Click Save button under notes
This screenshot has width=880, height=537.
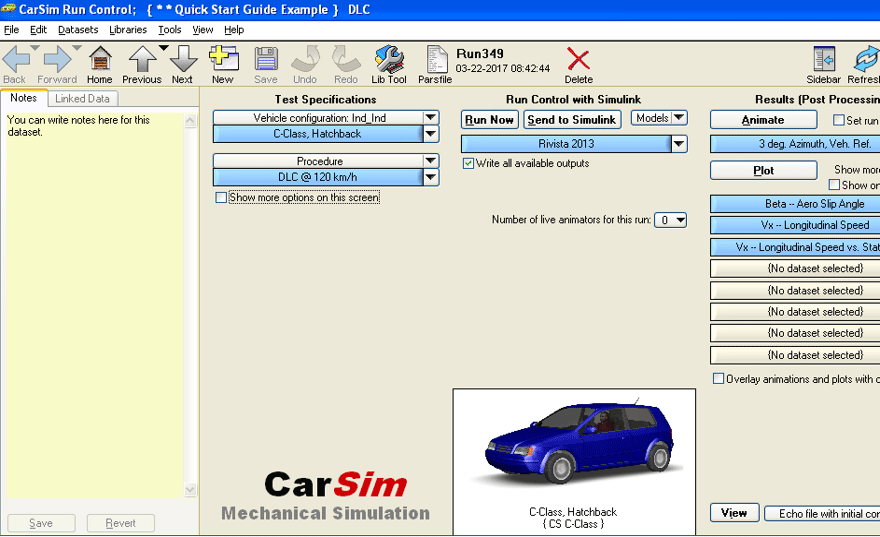(41, 524)
